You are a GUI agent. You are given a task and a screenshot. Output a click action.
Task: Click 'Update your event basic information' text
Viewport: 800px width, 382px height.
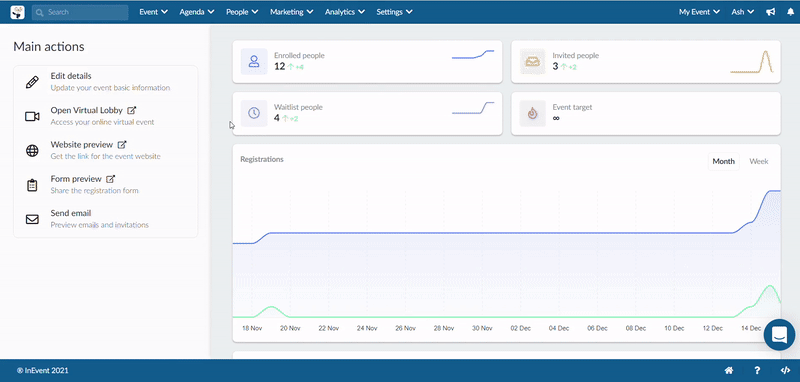[x=110, y=88]
